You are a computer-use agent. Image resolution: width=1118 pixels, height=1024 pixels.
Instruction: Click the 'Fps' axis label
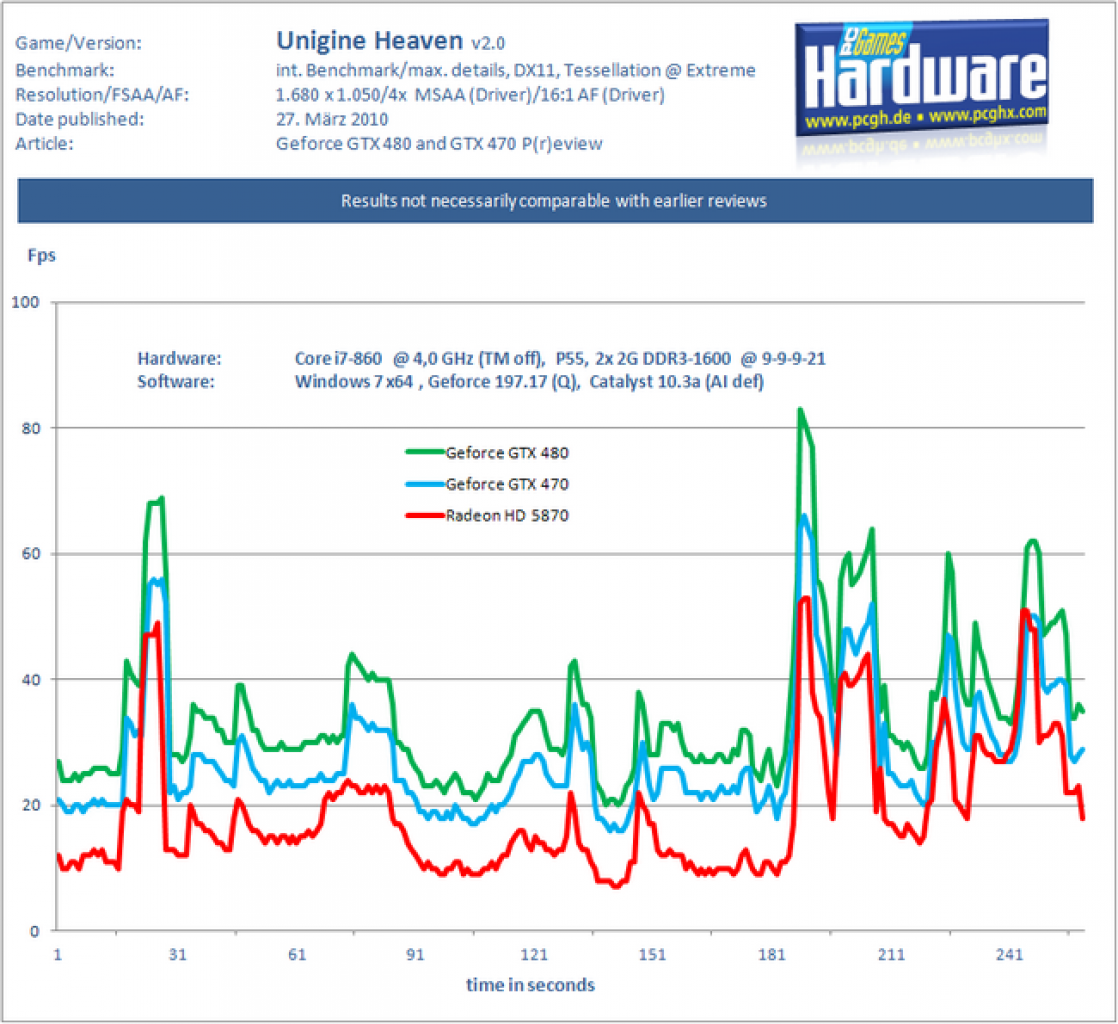41,255
